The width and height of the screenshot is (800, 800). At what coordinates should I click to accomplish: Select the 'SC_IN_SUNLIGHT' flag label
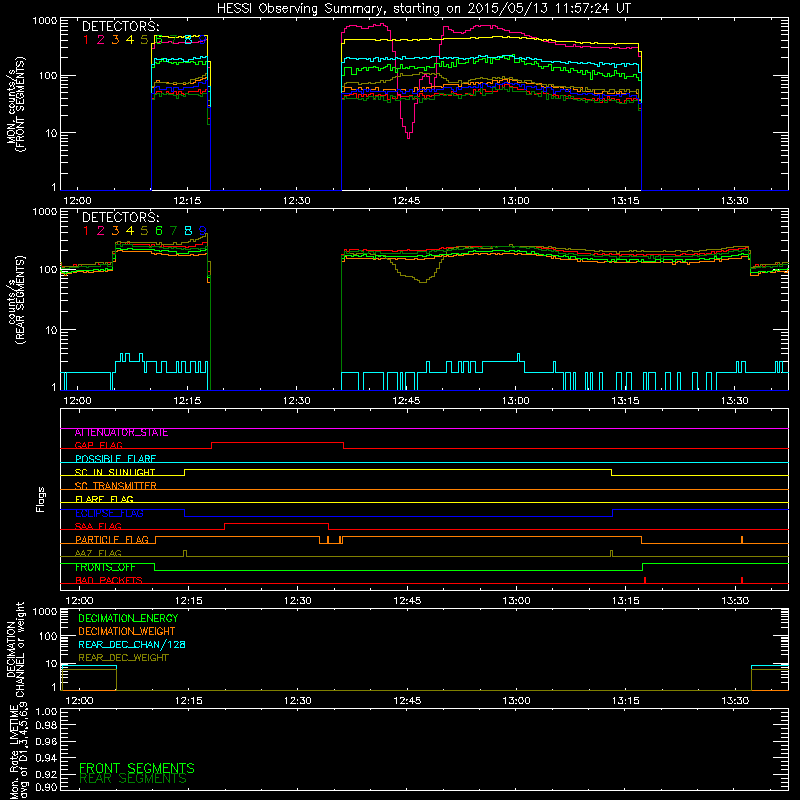115,472
